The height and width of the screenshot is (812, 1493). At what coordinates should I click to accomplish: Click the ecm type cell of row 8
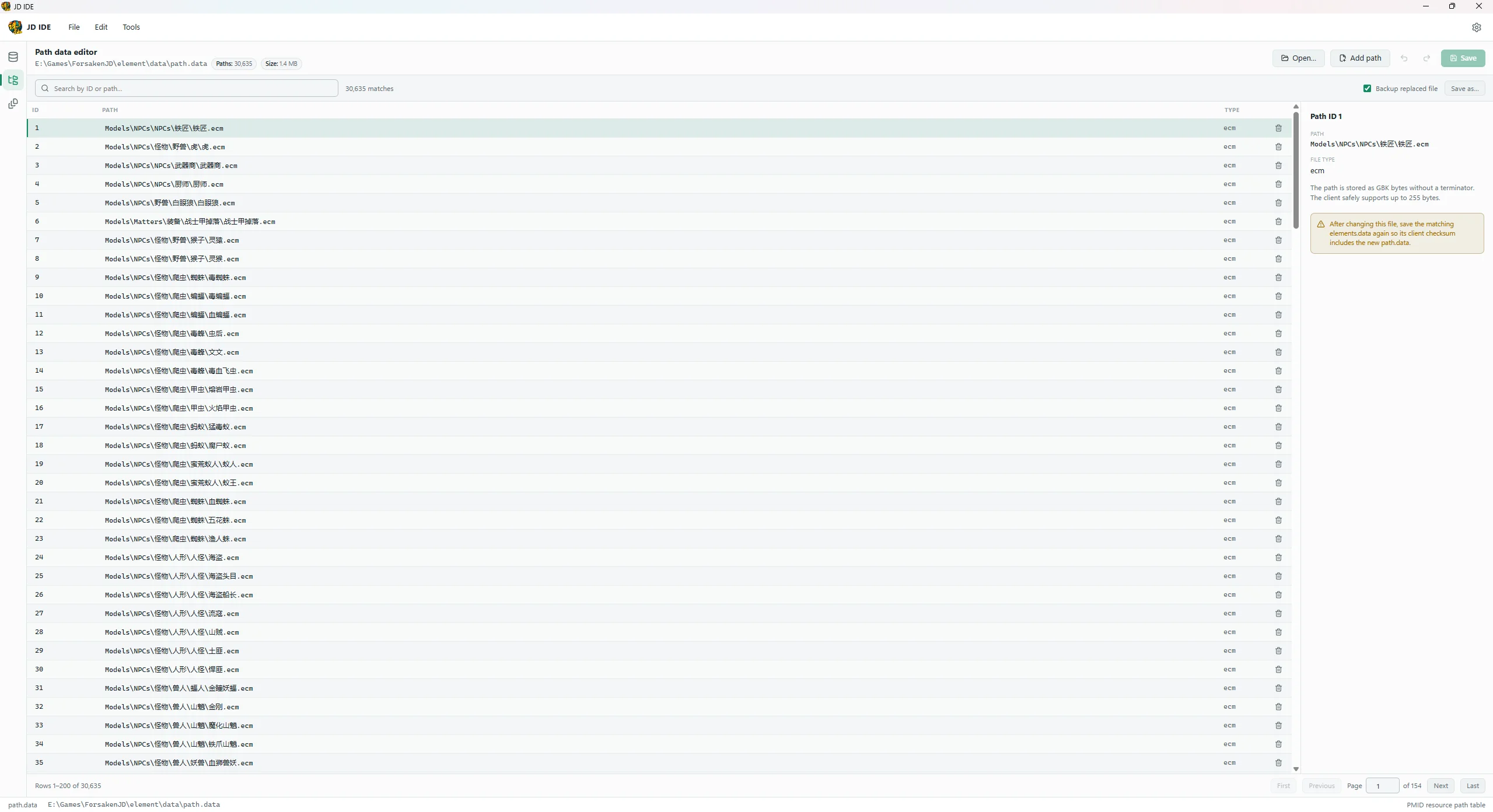point(1229,259)
